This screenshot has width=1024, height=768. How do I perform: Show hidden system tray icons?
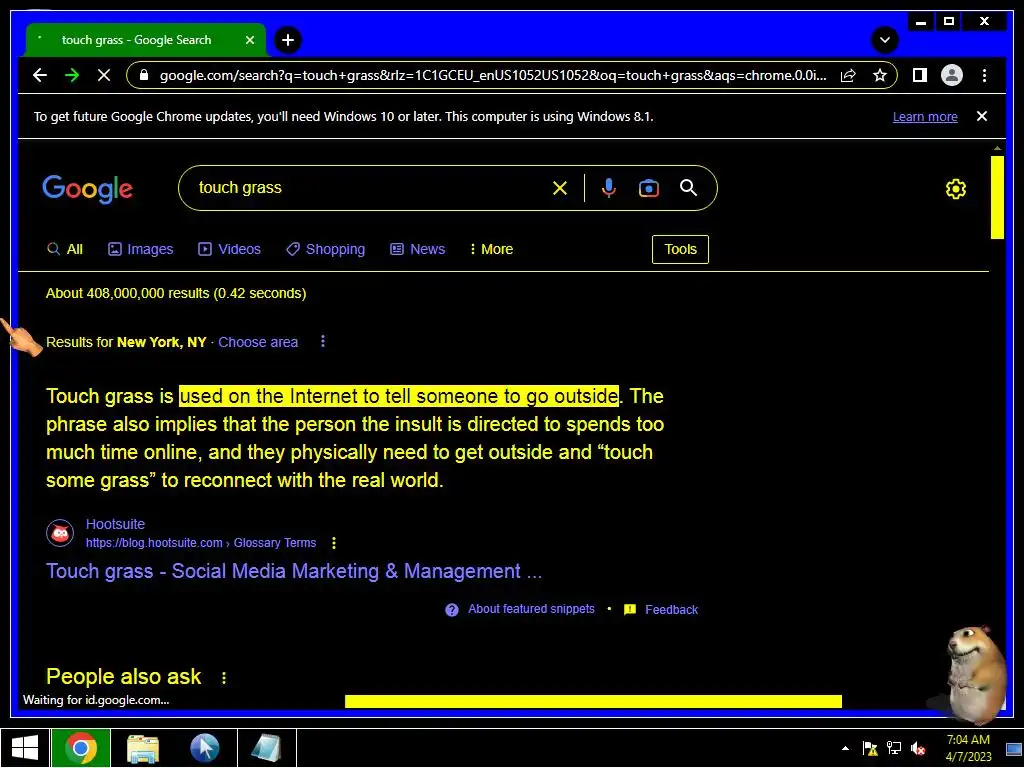(846, 748)
